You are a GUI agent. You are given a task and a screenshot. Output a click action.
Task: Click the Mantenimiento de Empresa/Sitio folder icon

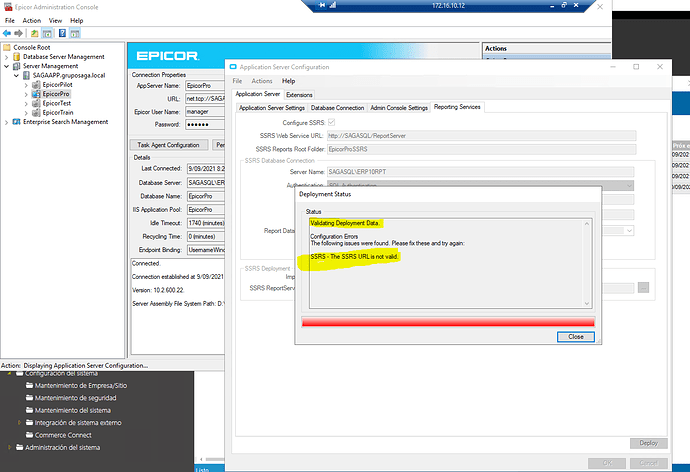[29, 385]
